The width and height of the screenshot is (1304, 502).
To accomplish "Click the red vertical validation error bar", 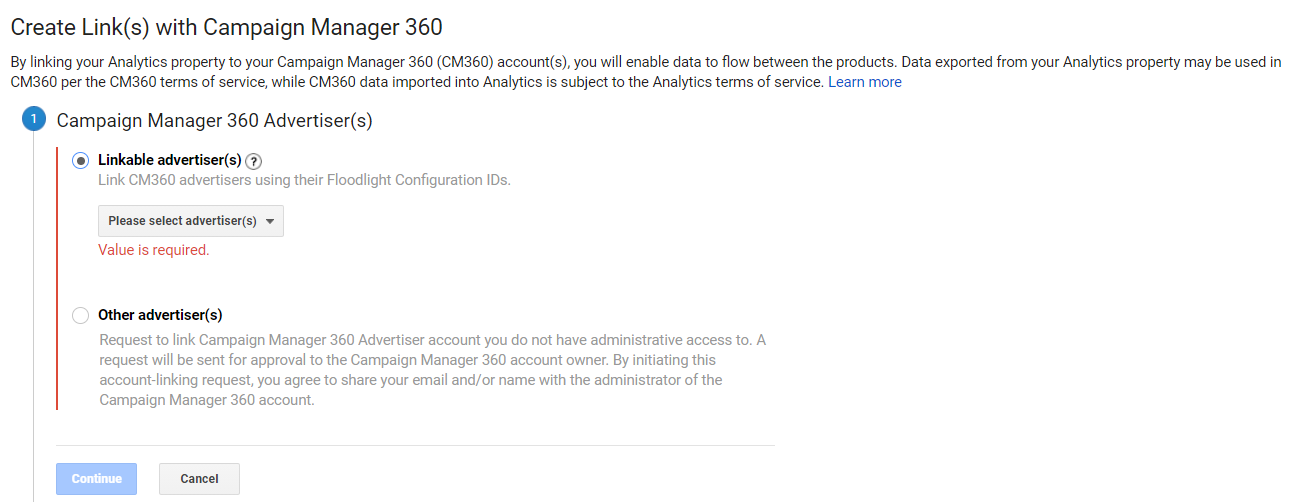I will [x=58, y=280].
